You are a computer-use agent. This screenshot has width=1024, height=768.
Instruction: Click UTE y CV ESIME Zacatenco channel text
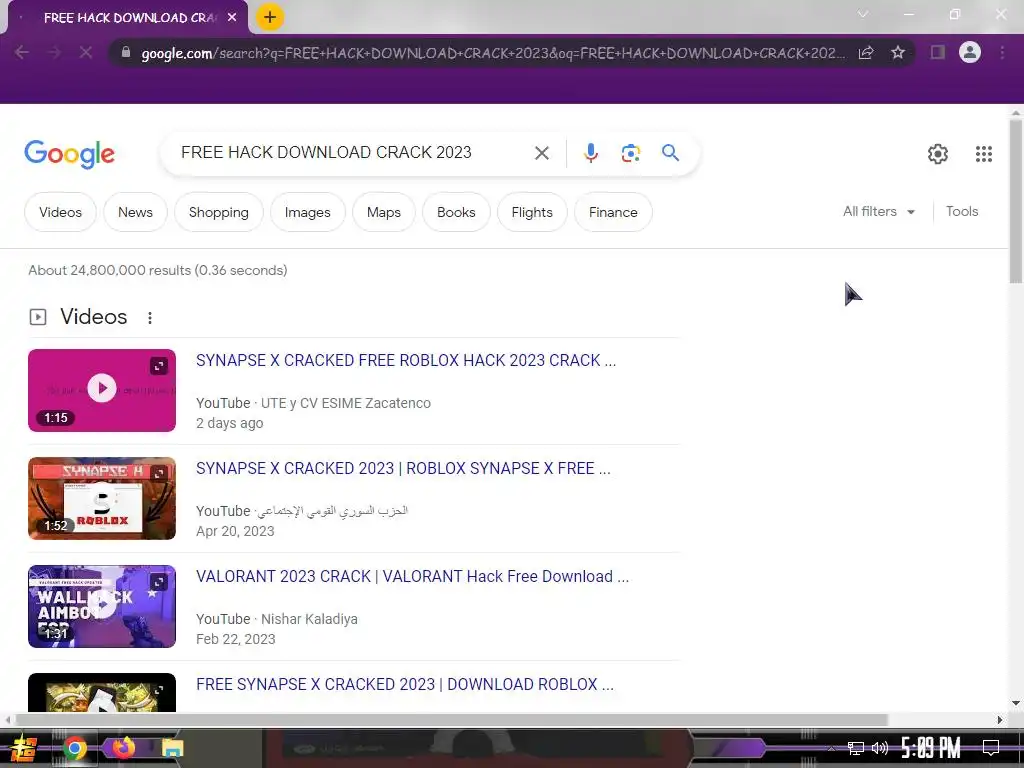(345, 403)
